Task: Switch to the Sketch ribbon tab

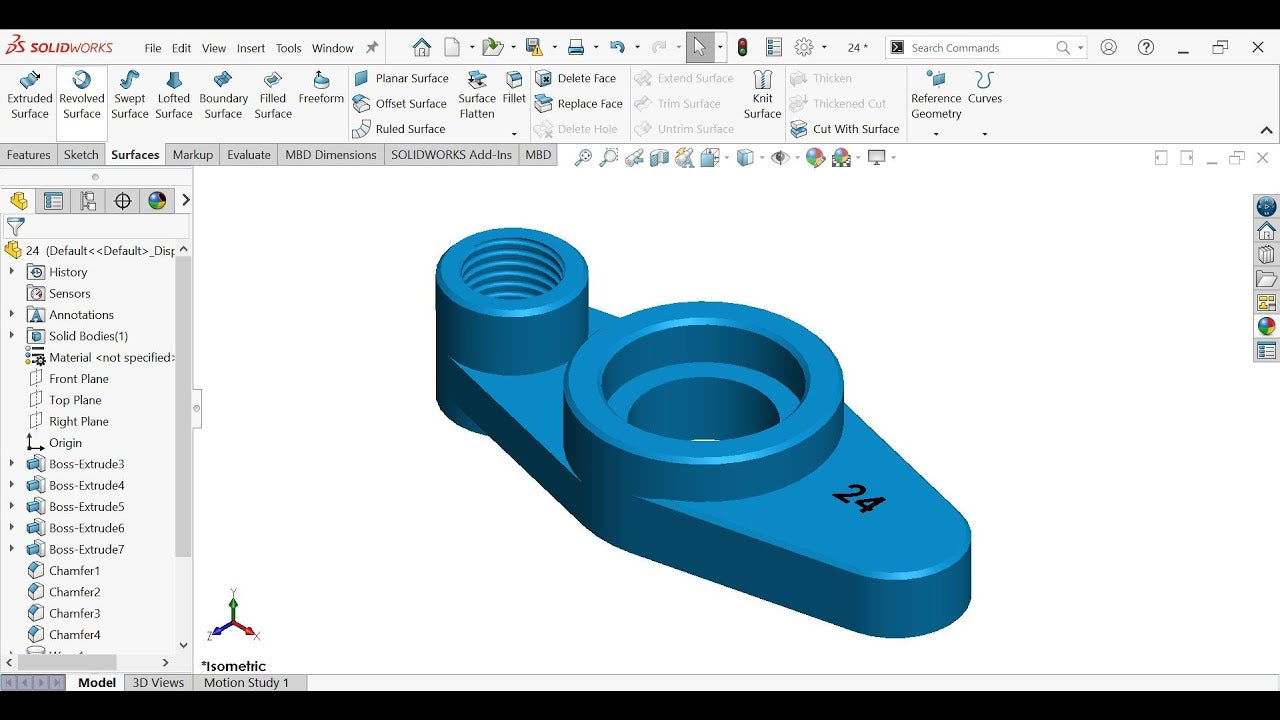Action: (81, 155)
